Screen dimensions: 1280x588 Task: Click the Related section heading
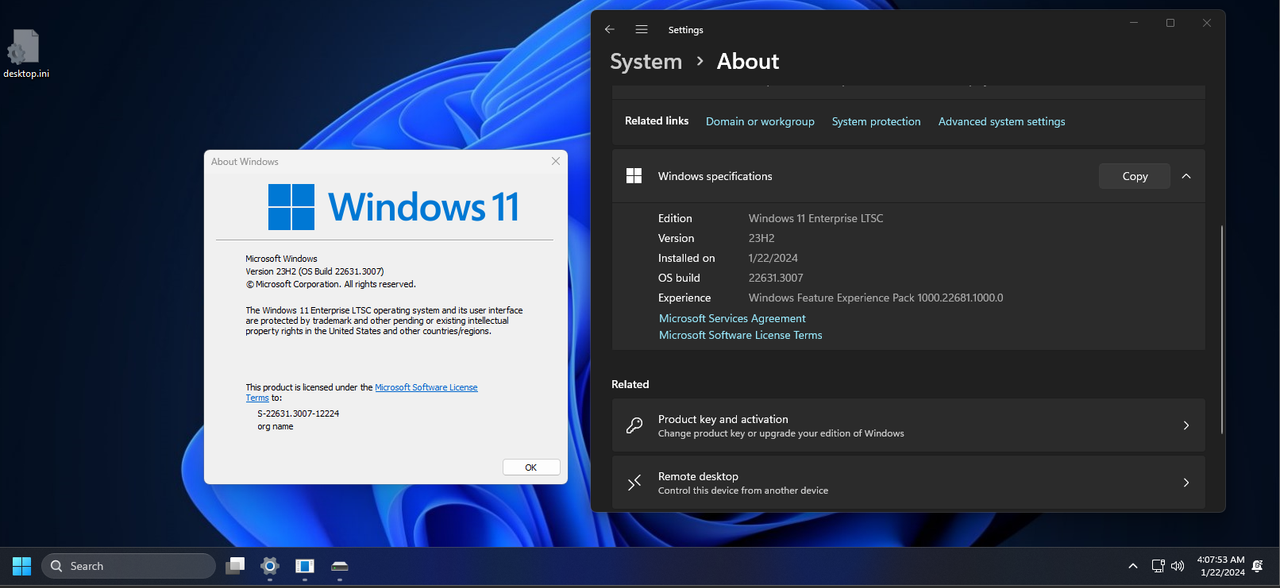click(x=630, y=384)
